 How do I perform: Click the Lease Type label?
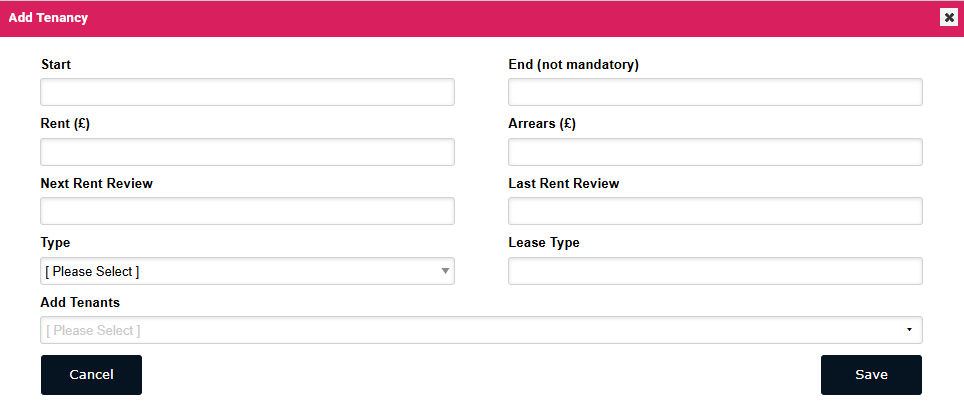(x=544, y=243)
